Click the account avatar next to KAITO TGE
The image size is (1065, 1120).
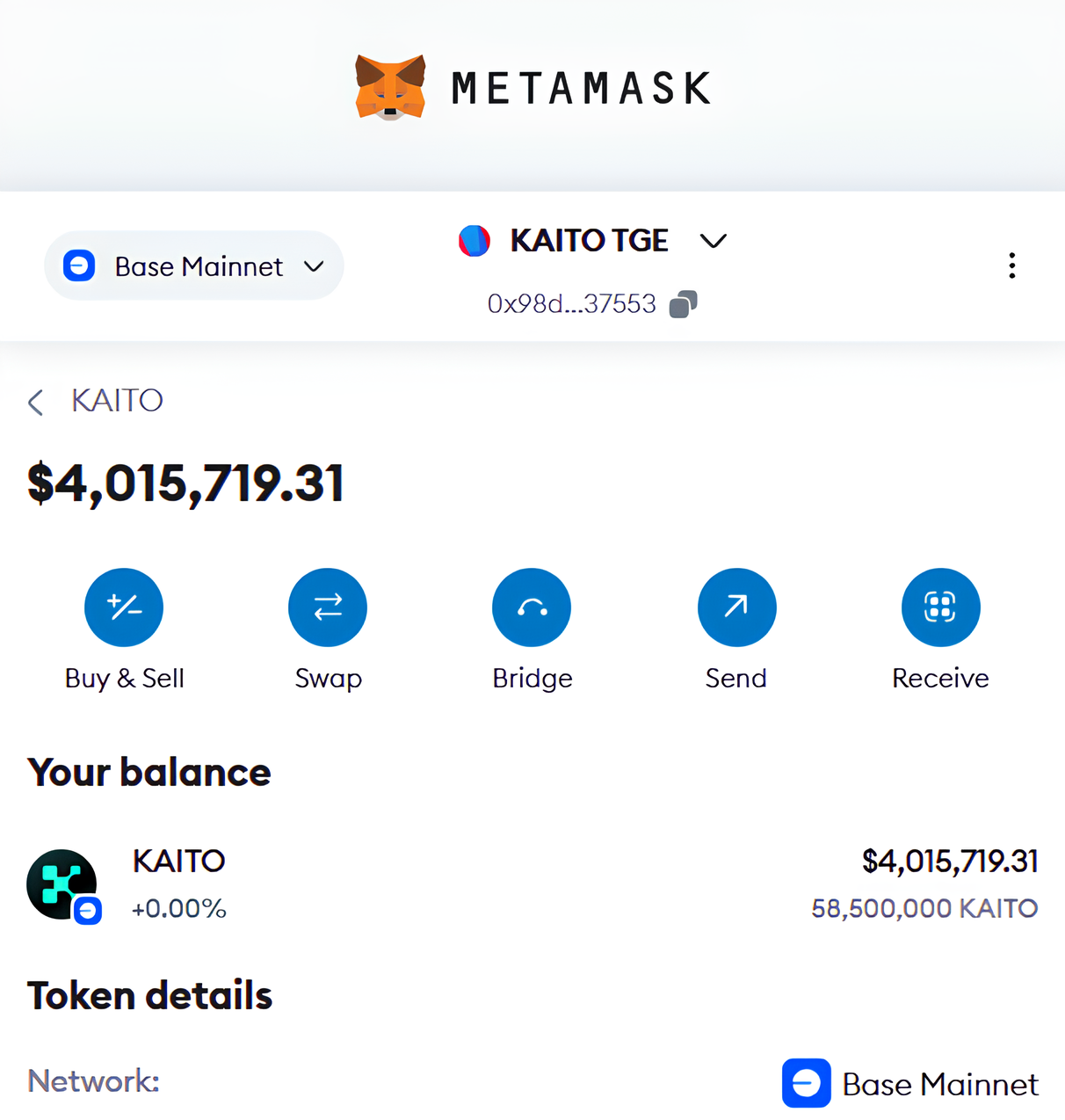tap(475, 241)
